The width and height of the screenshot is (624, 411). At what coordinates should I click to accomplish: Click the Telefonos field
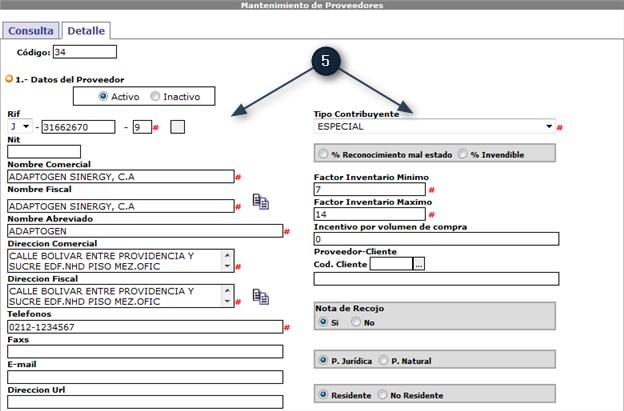coord(145,327)
